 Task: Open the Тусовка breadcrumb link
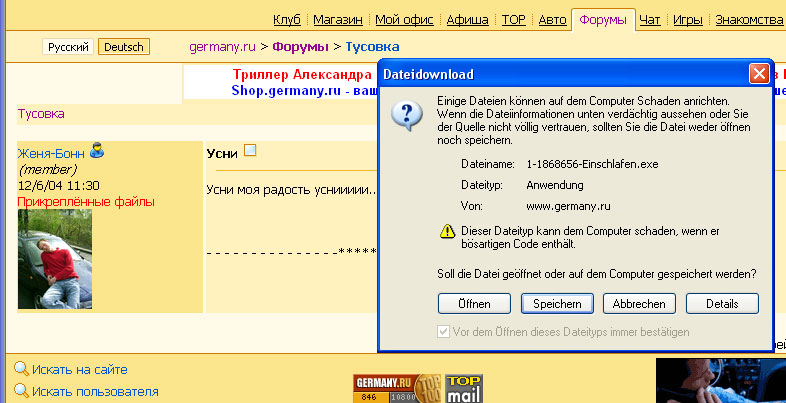pyautogui.click(x=372, y=47)
